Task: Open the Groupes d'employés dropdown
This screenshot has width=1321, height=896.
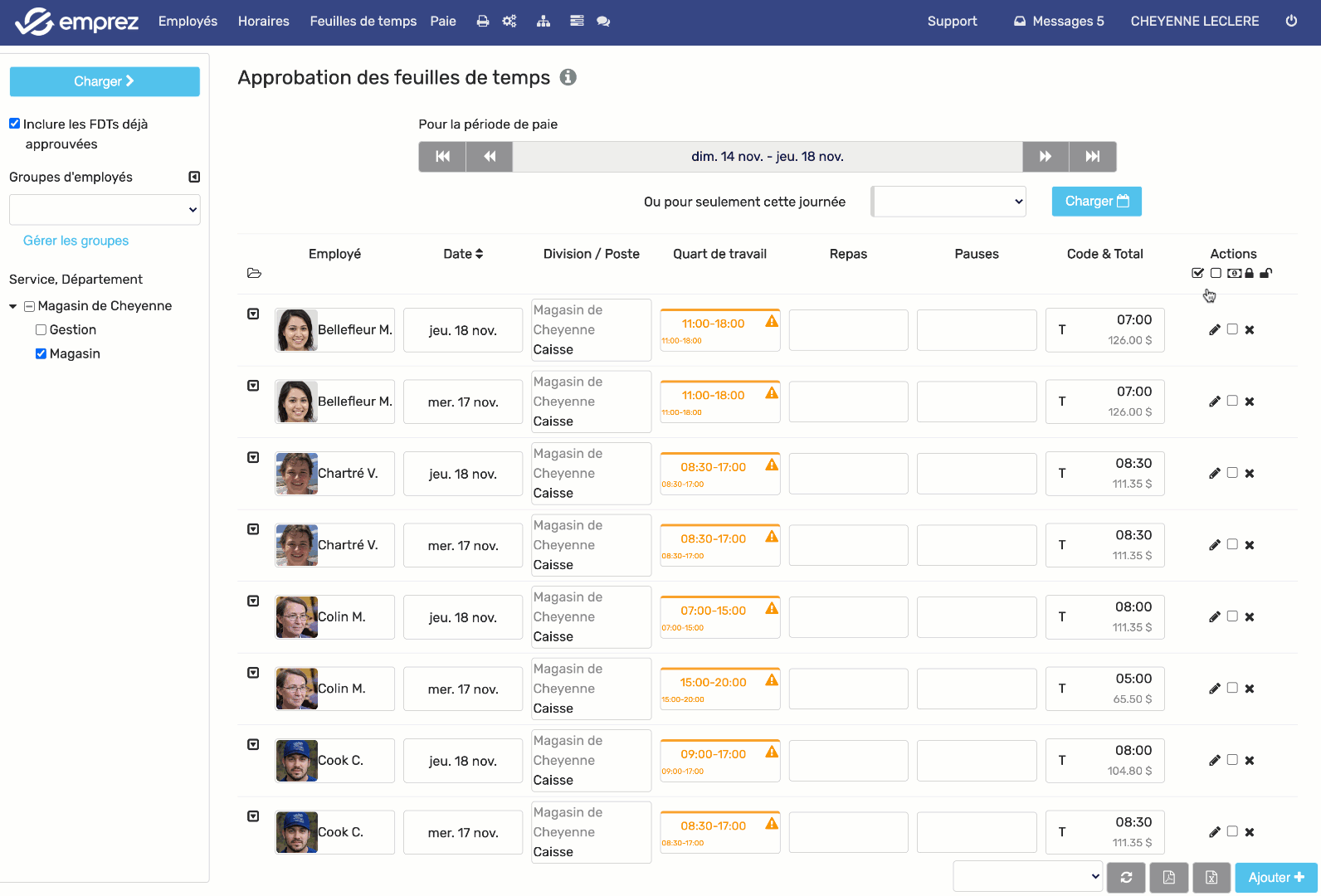Action: pyautogui.click(x=105, y=210)
